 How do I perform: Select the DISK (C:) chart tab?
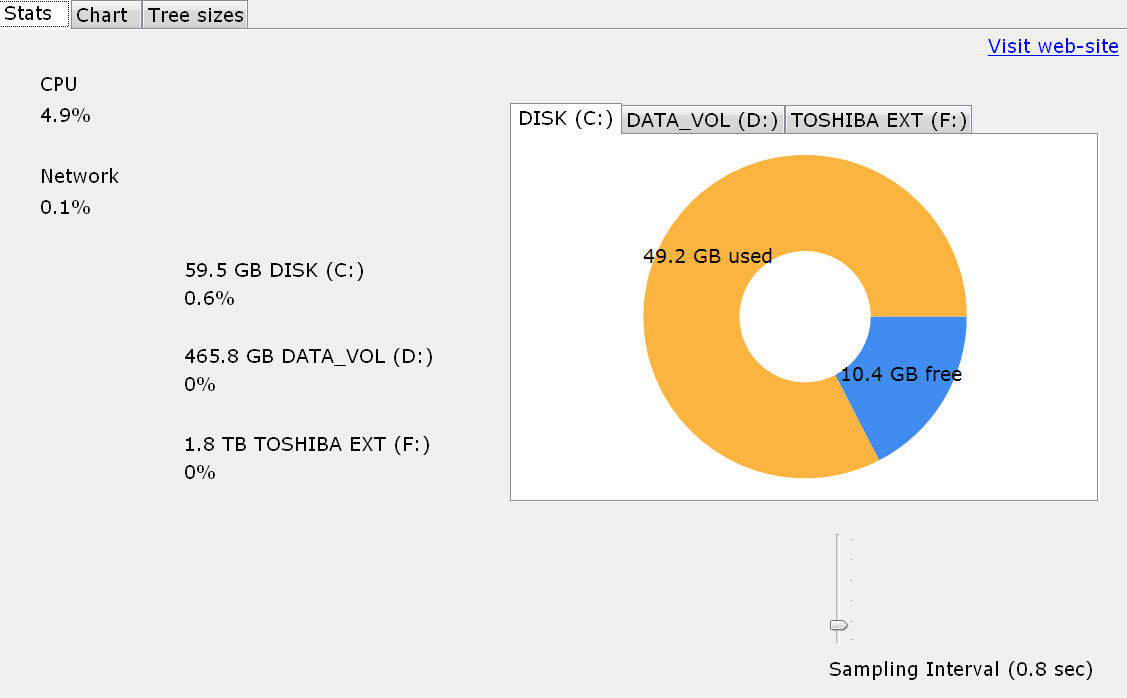tap(566, 119)
